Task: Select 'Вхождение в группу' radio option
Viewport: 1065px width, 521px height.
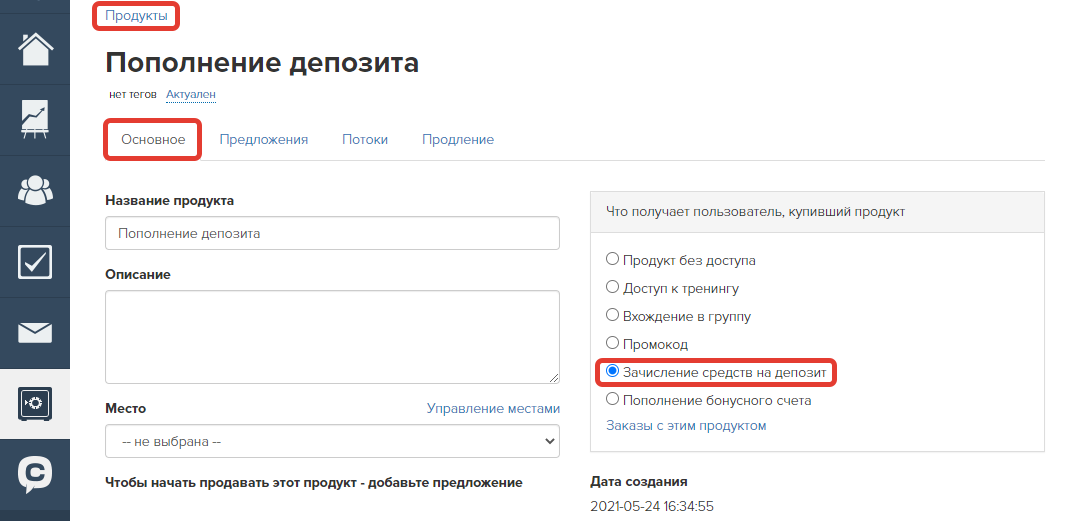Action: [613, 315]
